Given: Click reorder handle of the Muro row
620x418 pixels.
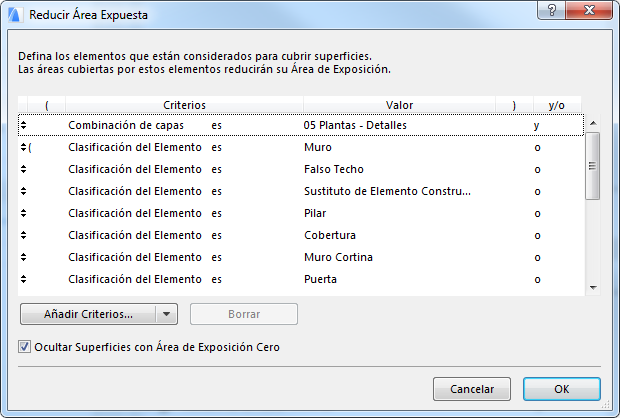Looking at the screenshot, I should point(23,147).
